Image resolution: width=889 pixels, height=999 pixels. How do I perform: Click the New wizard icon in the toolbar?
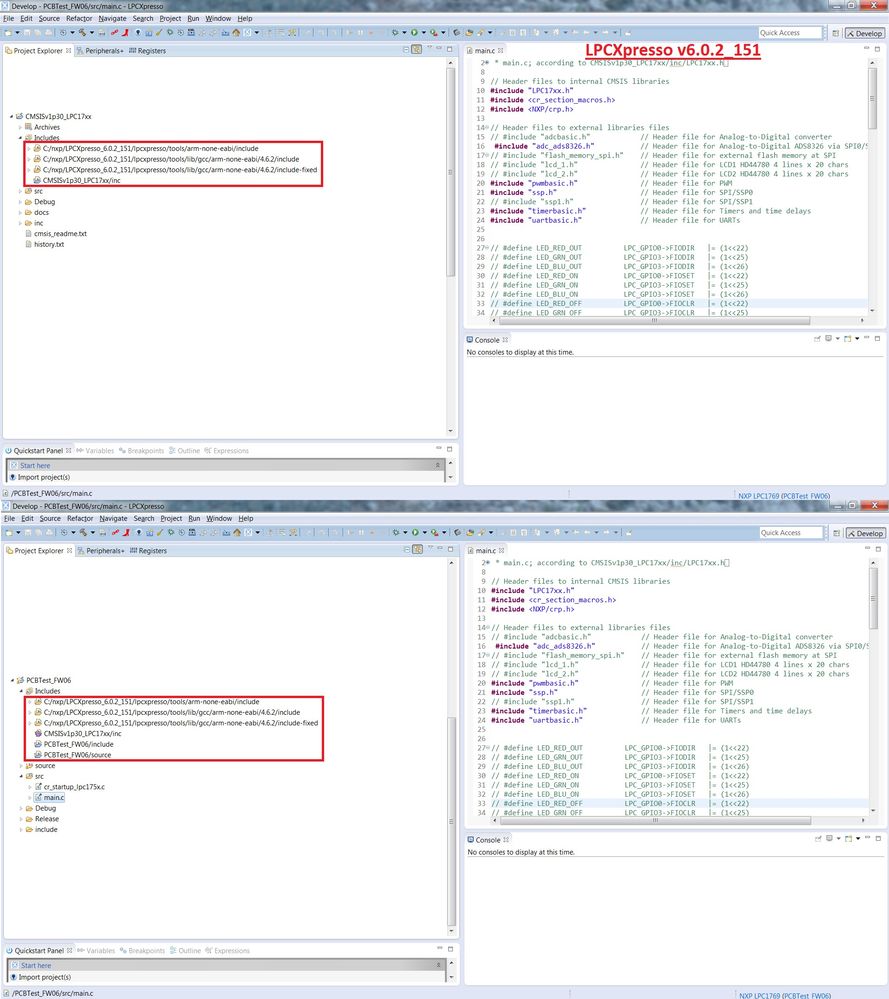pos(9,33)
